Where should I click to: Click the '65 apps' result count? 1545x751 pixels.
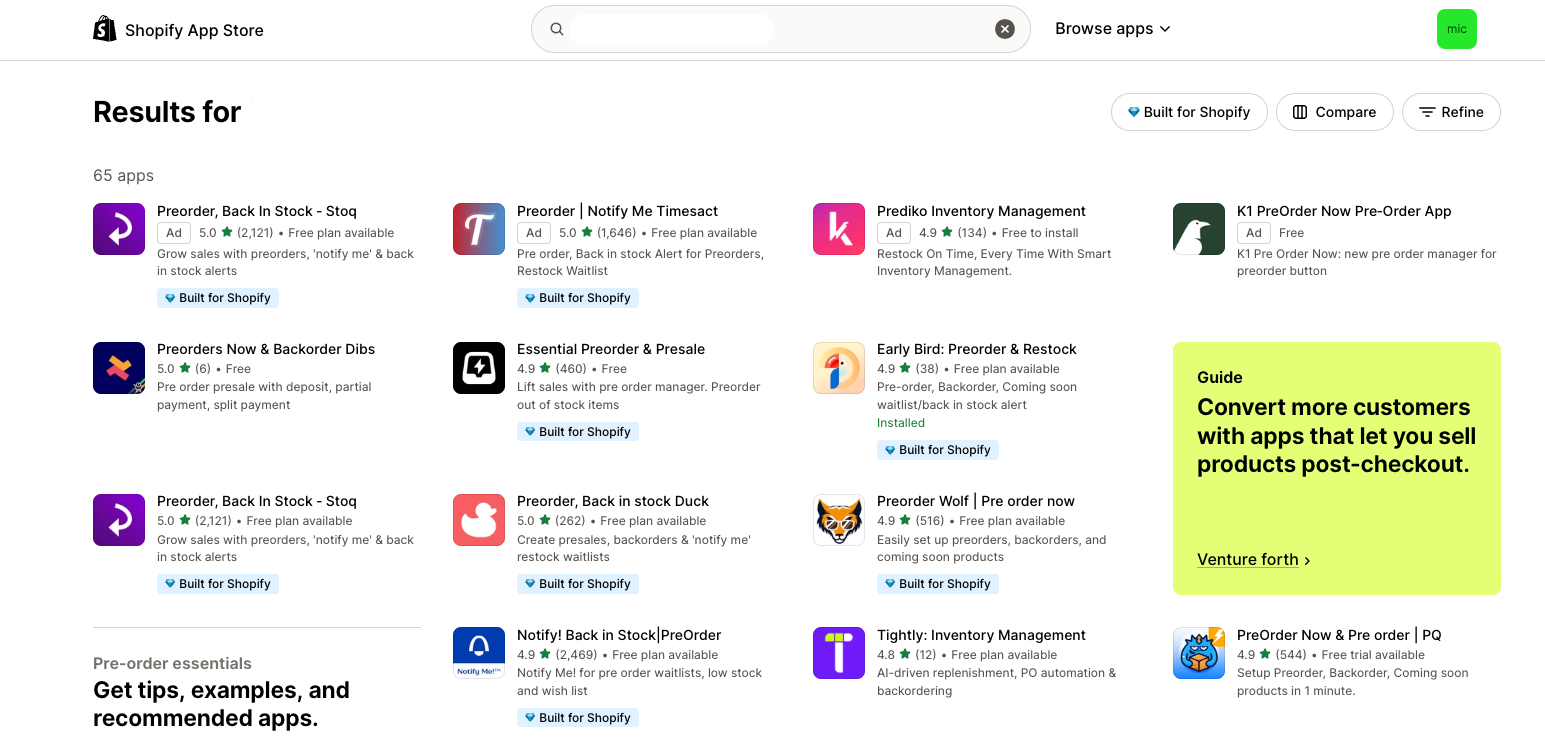(x=123, y=175)
